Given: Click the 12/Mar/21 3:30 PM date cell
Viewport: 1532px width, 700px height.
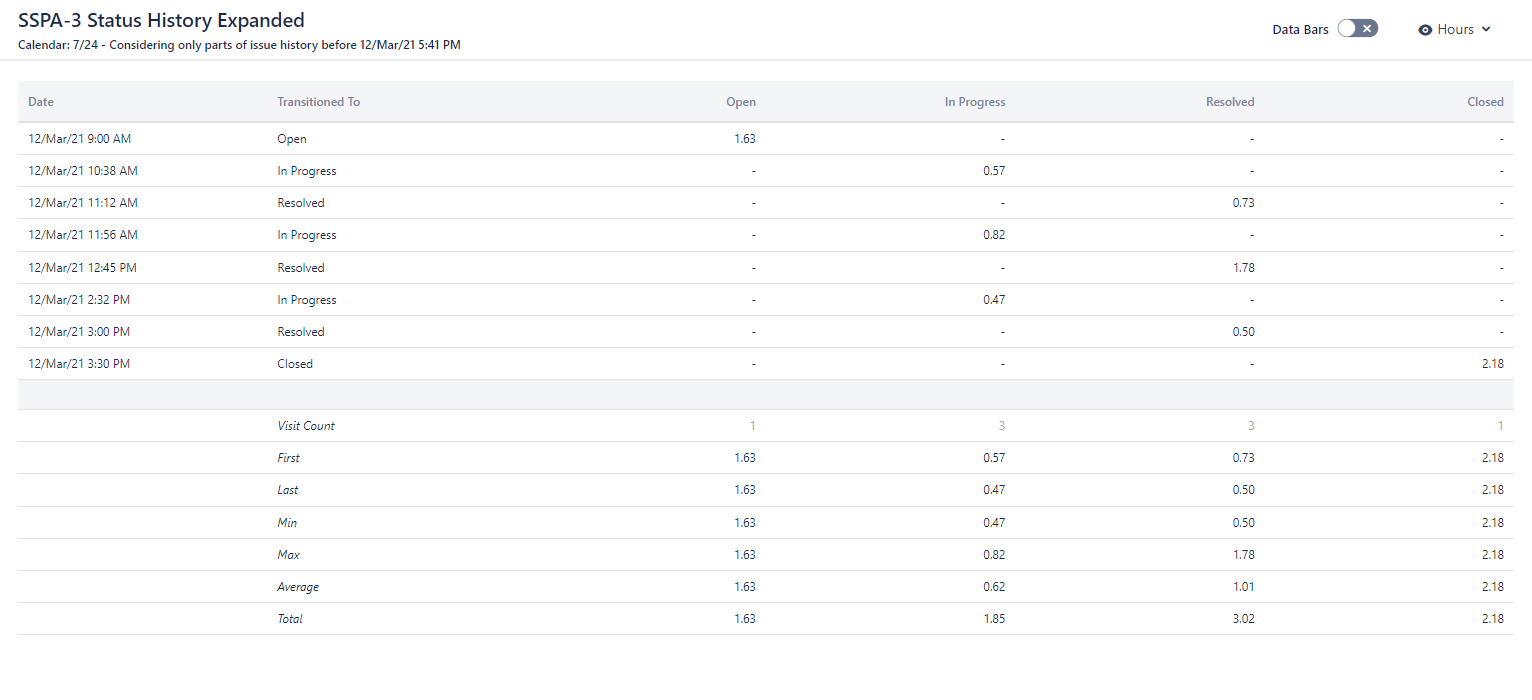Looking at the screenshot, I should pyautogui.click(x=79, y=364).
